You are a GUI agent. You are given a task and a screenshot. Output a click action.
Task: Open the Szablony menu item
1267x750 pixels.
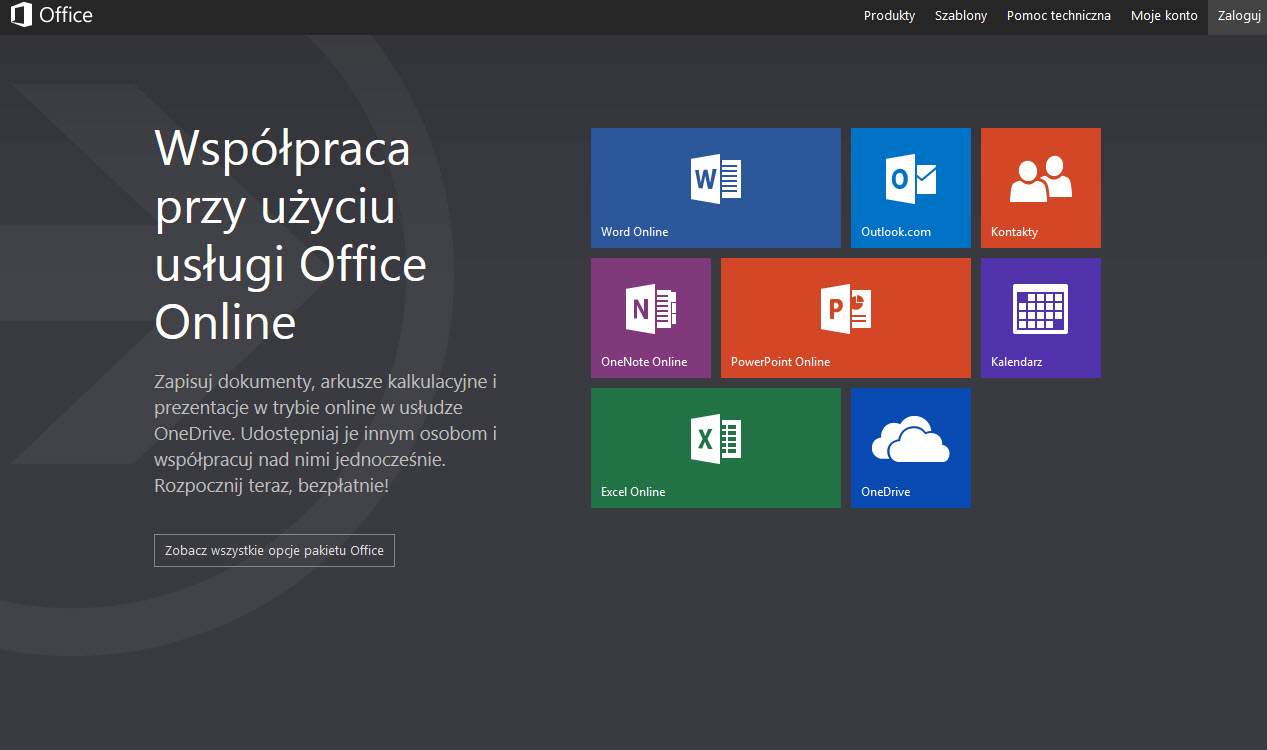[960, 16]
